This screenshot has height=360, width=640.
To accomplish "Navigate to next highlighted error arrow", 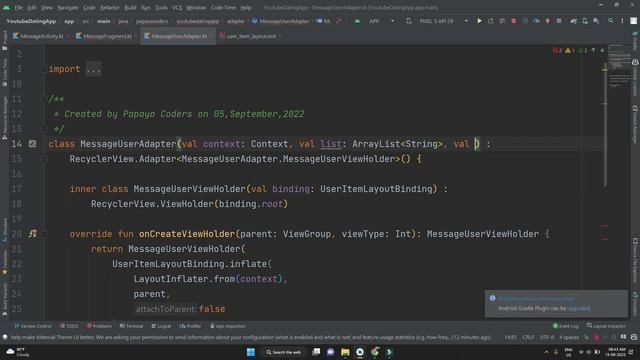I will 602,50.
